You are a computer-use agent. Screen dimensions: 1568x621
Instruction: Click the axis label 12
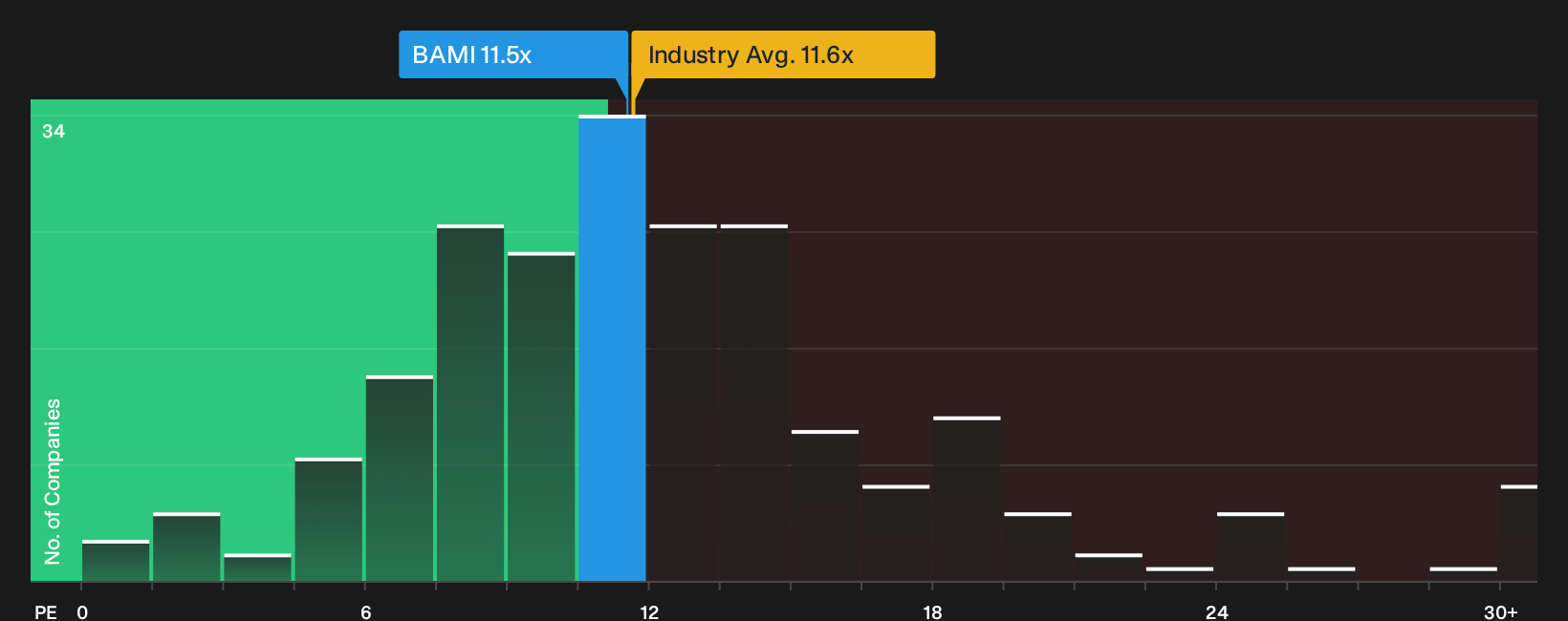(x=649, y=611)
